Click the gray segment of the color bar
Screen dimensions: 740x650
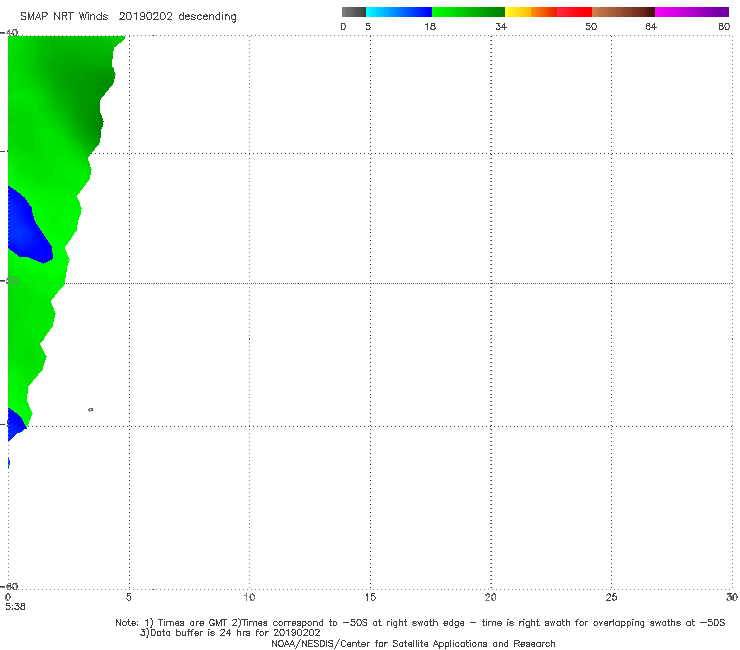(x=353, y=12)
